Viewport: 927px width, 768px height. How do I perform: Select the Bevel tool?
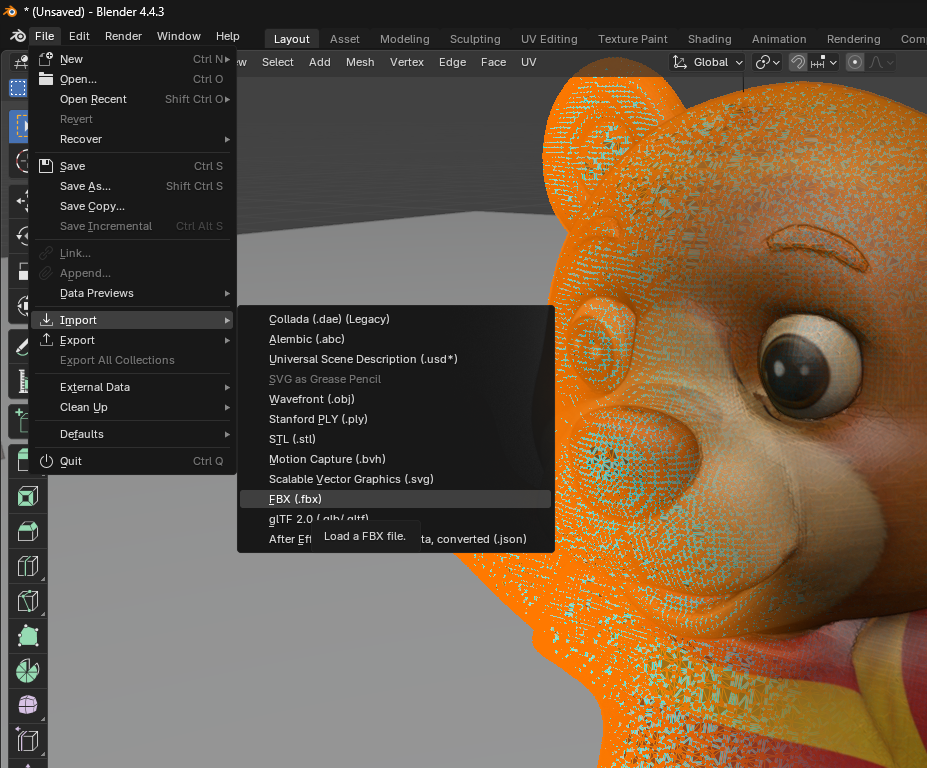[x=28, y=531]
